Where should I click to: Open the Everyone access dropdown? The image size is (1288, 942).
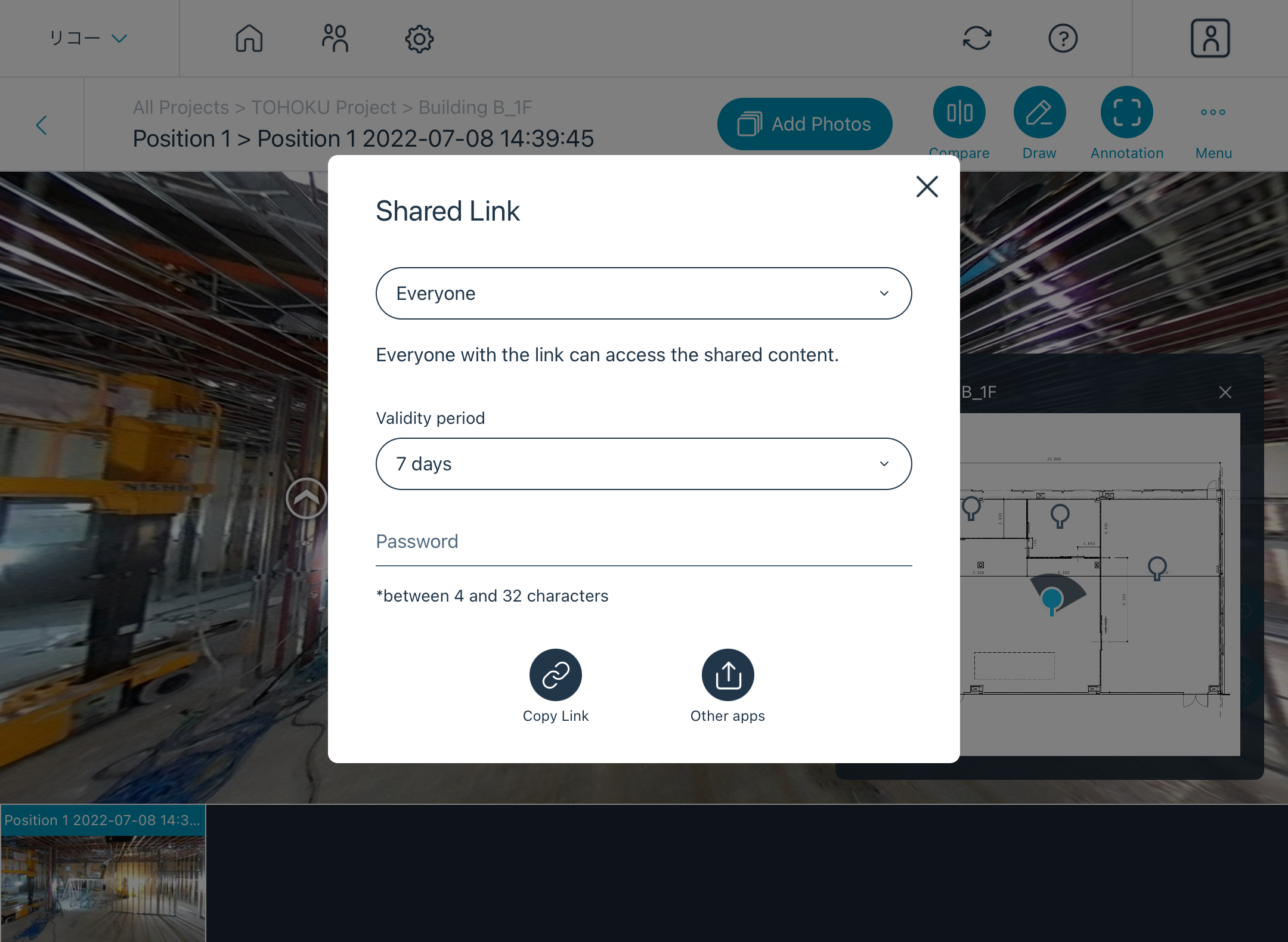(x=643, y=293)
